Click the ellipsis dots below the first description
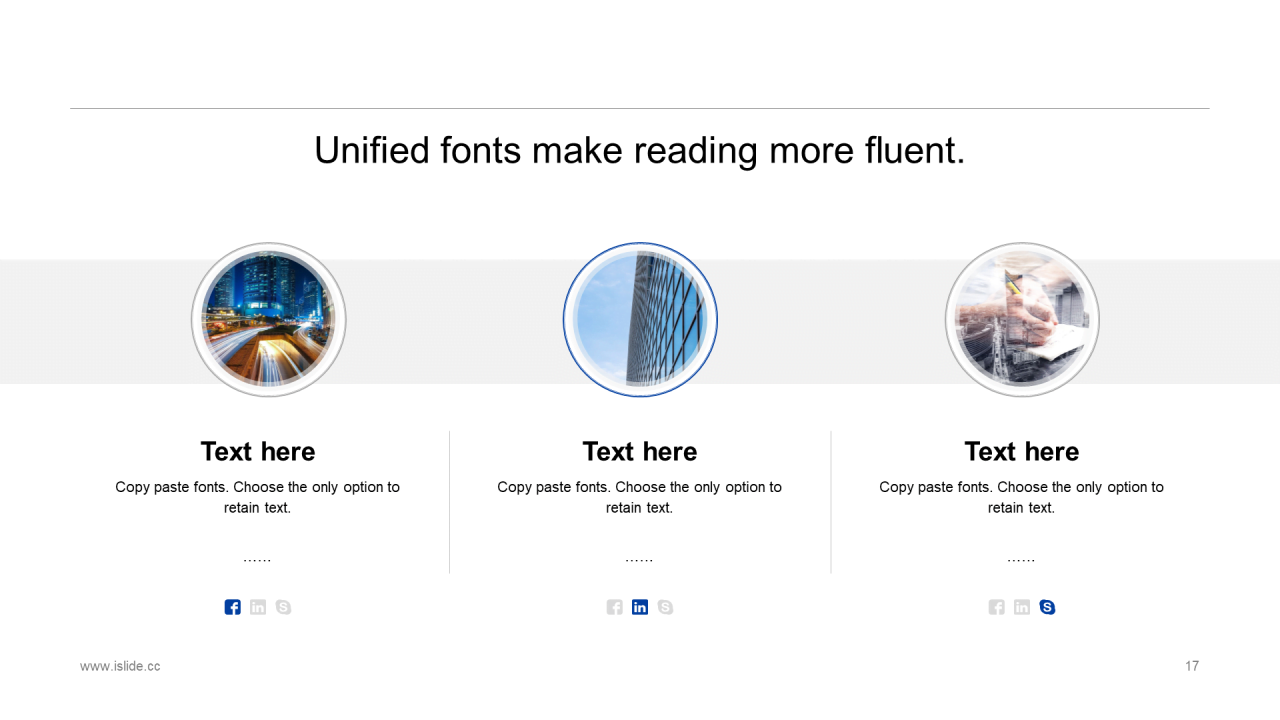 coord(257,560)
